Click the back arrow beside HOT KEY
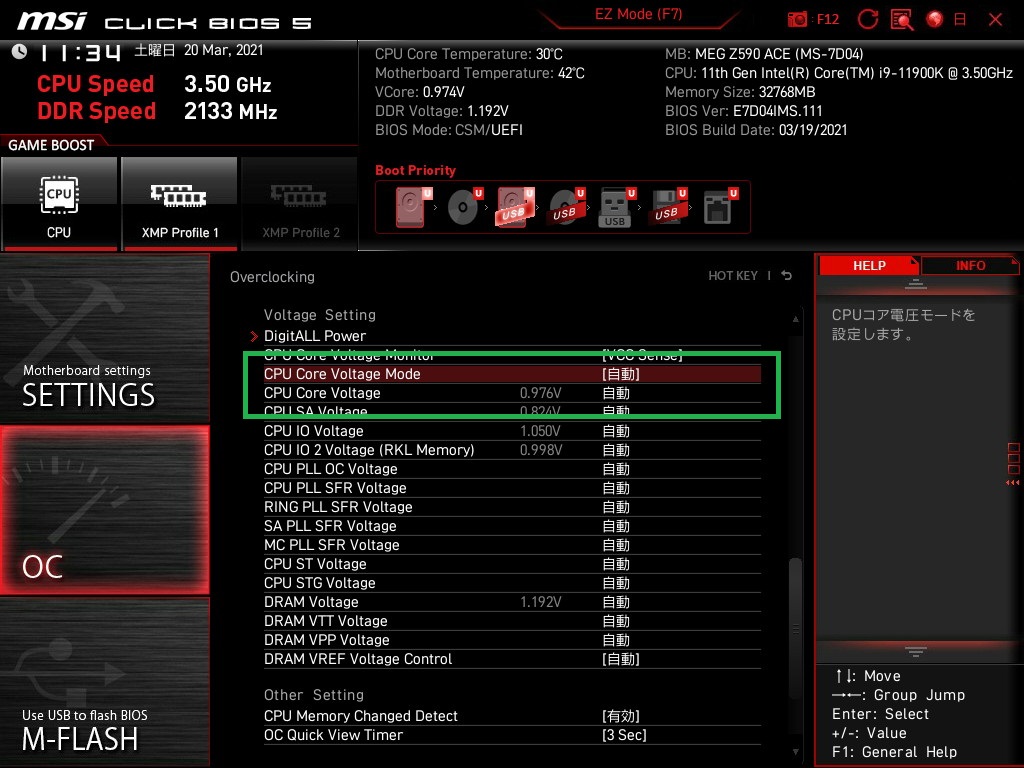 point(787,276)
